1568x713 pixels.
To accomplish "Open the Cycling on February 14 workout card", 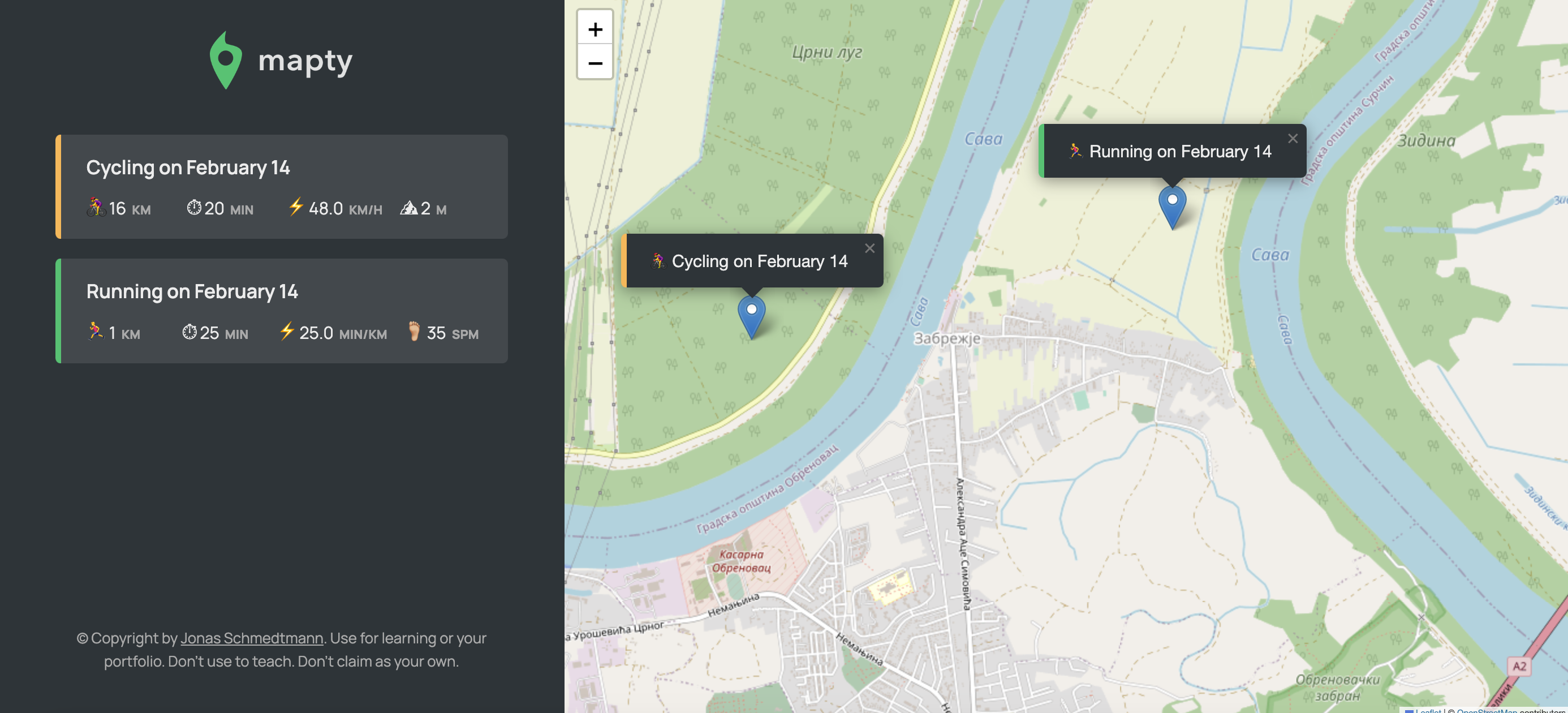I will click(282, 186).
